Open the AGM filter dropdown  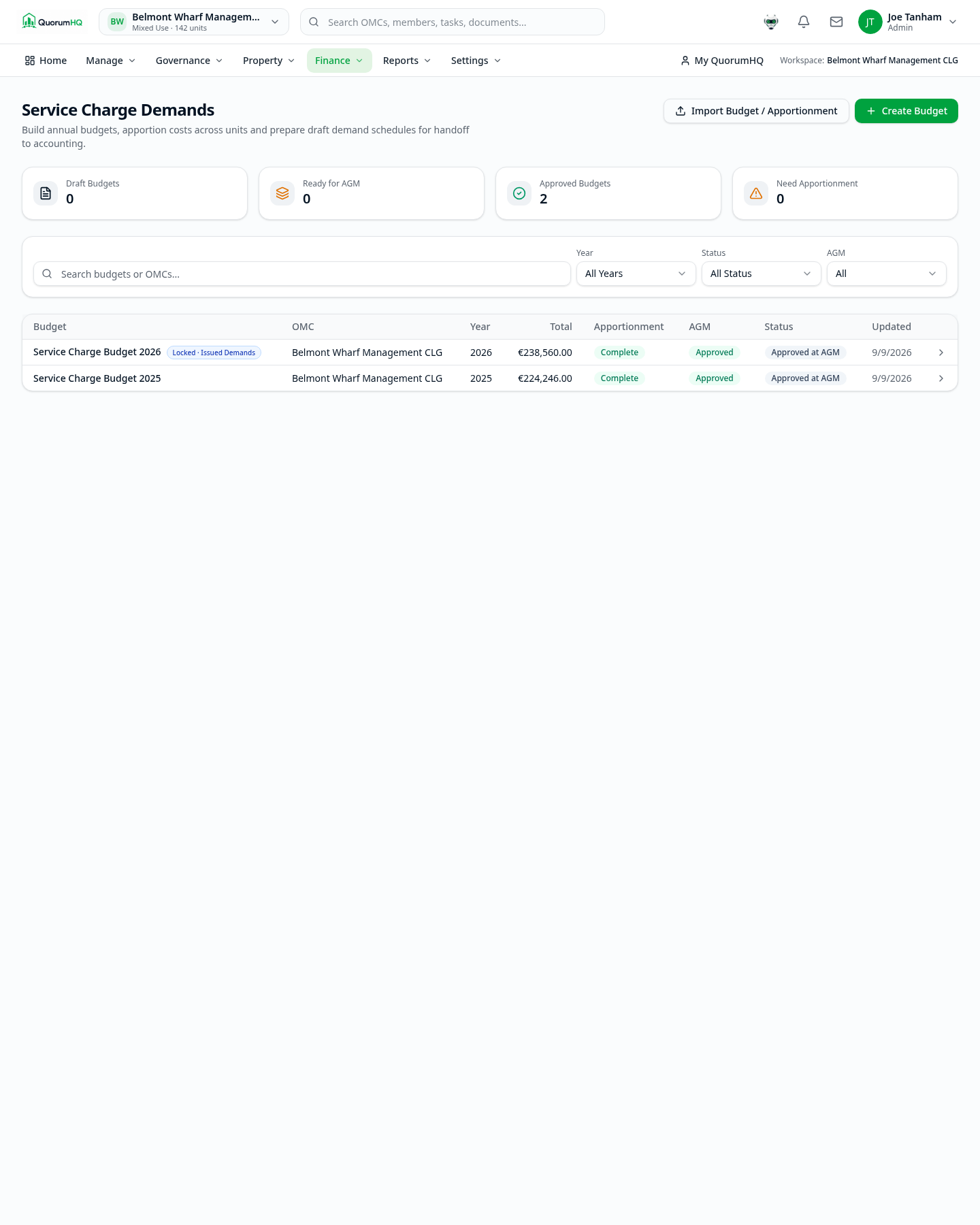pyautogui.click(x=887, y=274)
